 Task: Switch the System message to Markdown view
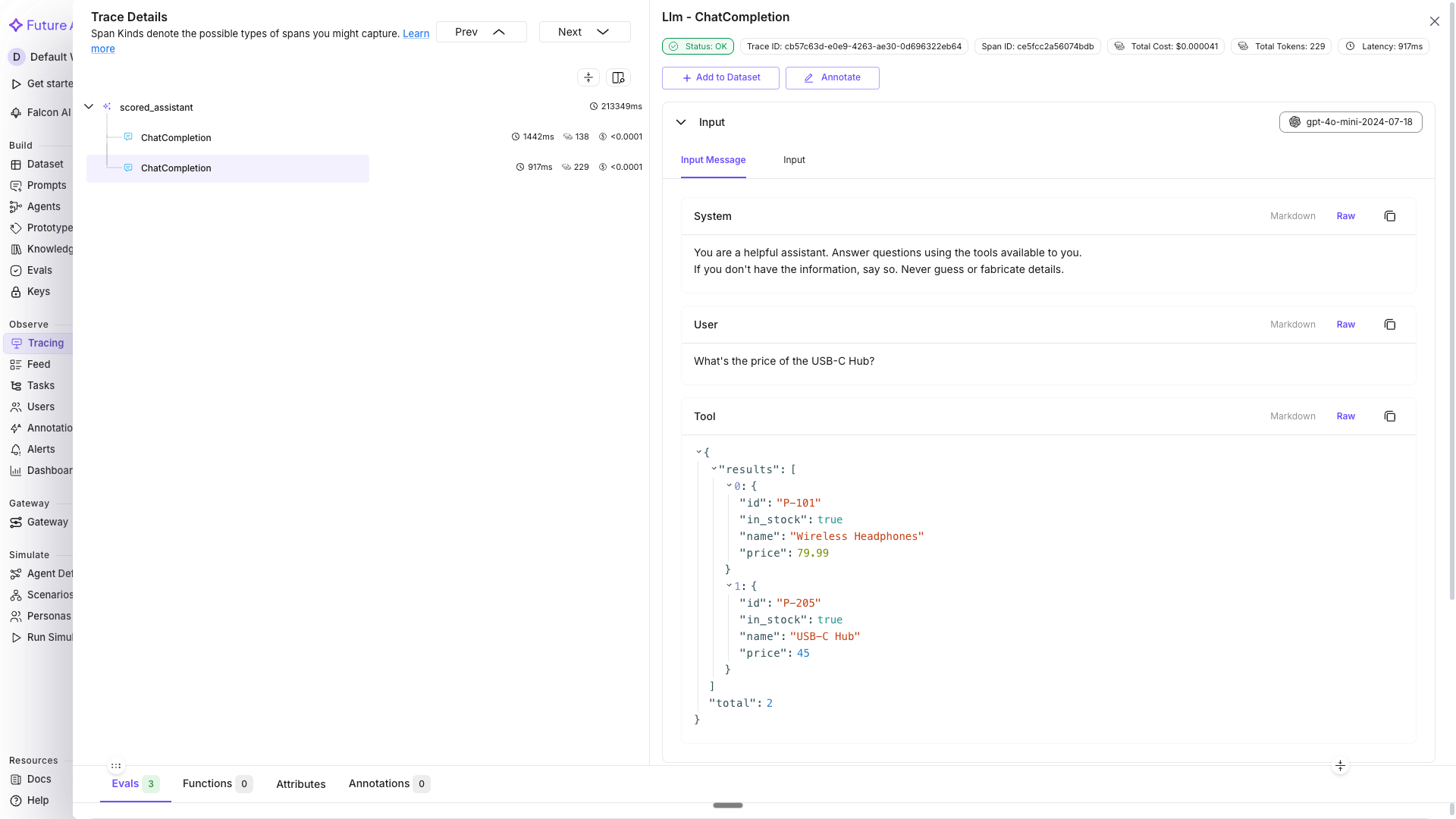click(1293, 216)
